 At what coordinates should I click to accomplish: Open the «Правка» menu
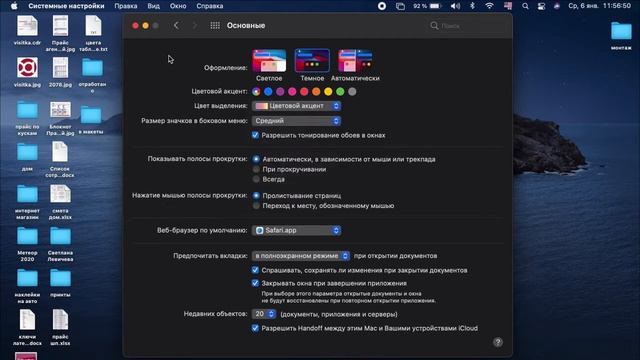[126, 6]
